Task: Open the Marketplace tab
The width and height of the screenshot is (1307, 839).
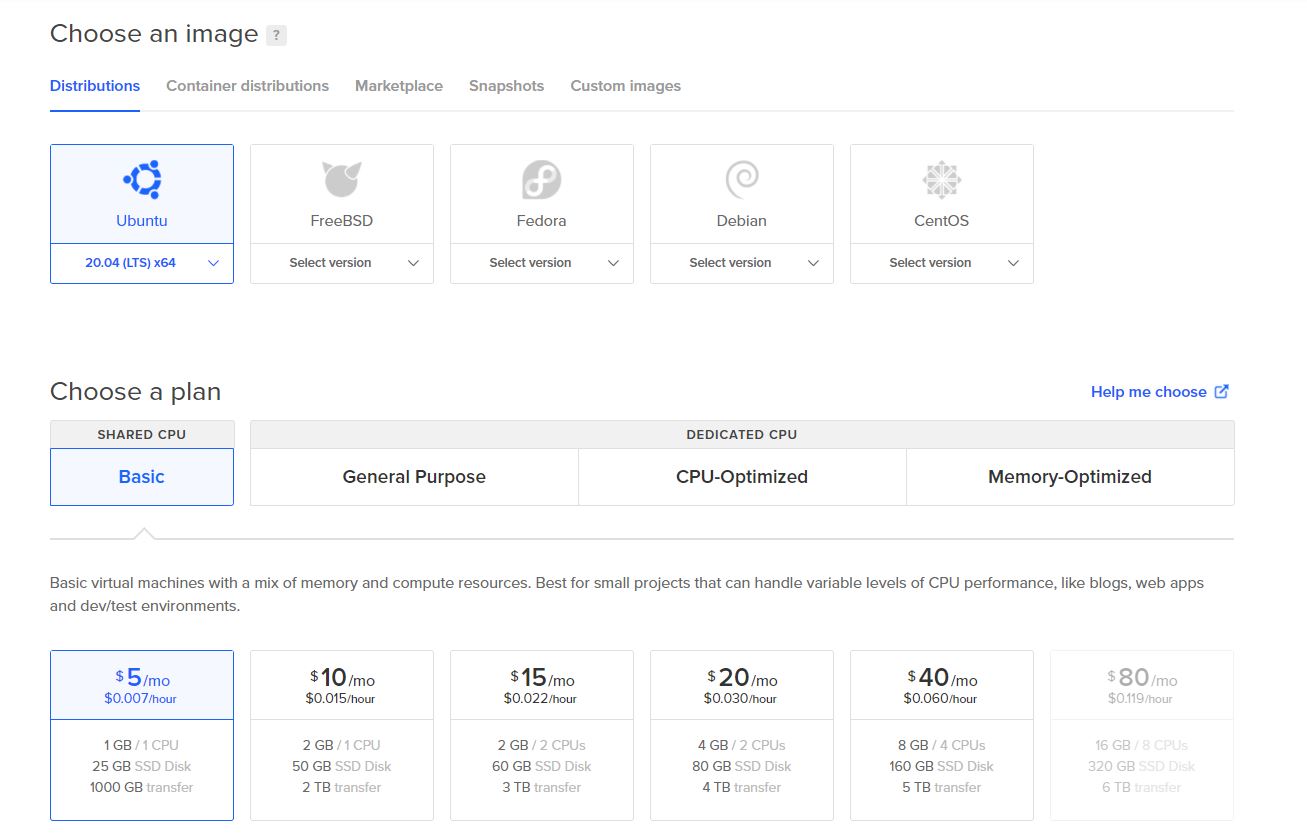Action: (x=399, y=86)
